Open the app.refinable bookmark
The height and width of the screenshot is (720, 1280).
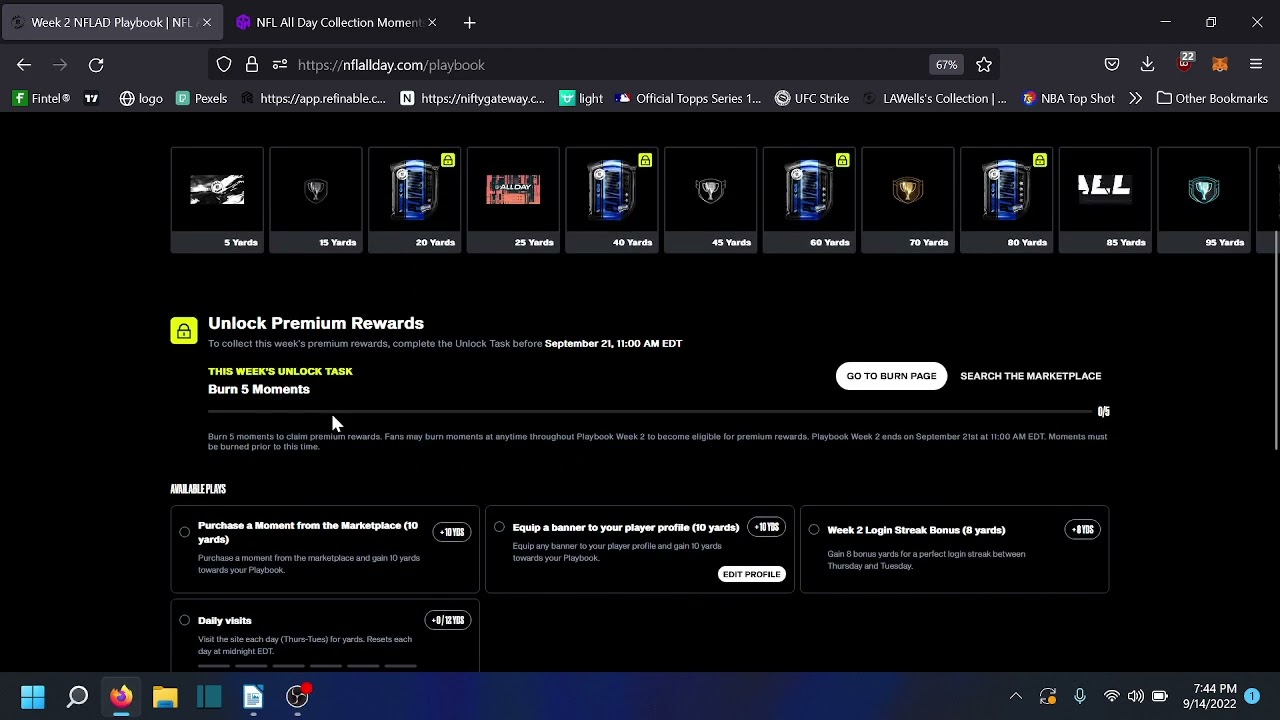[x=313, y=98]
